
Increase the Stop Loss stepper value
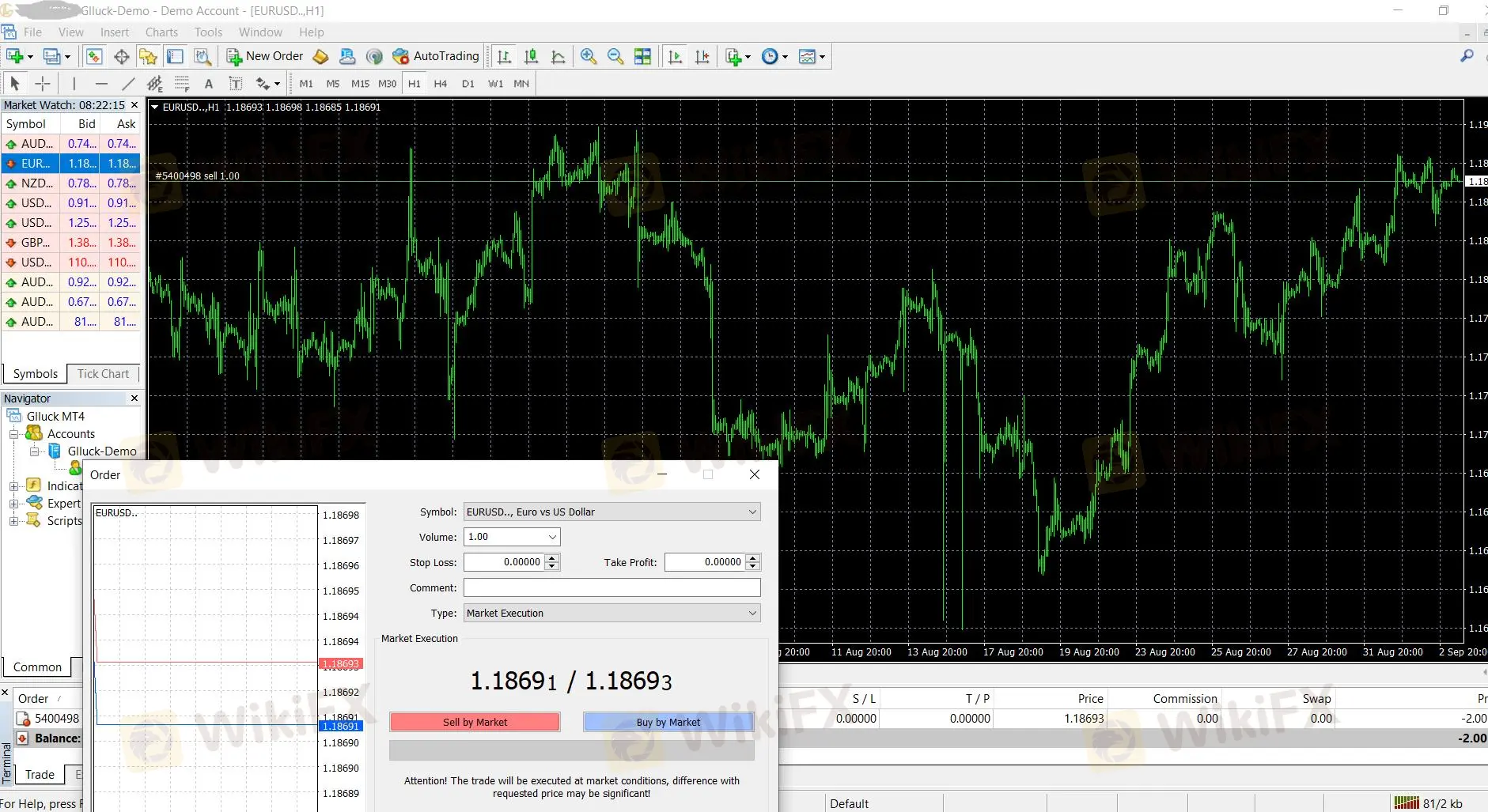point(552,558)
